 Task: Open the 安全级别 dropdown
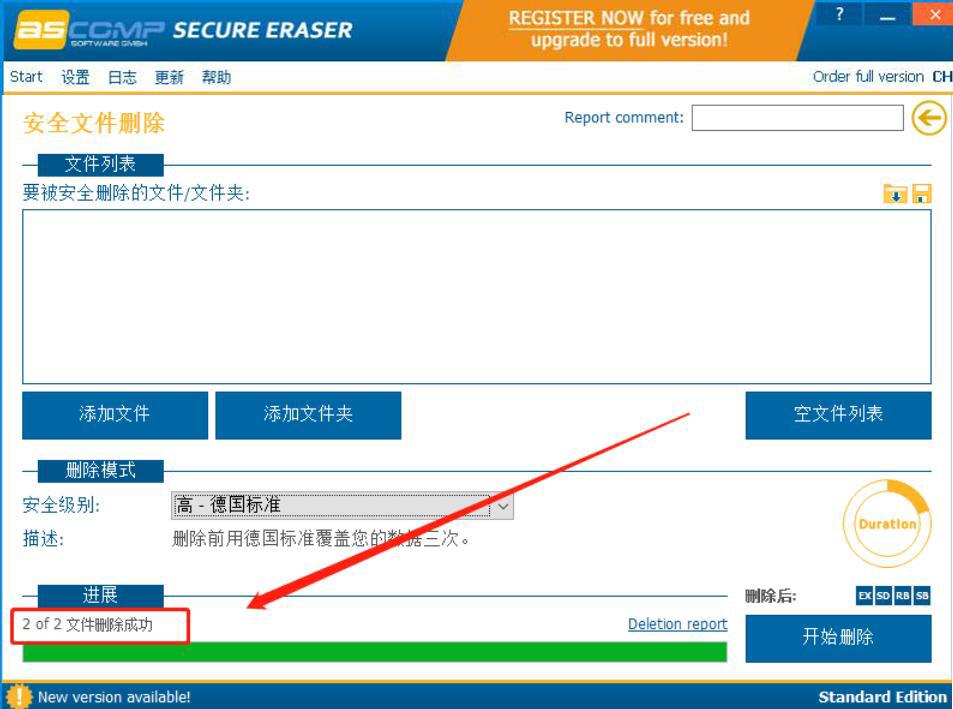click(x=342, y=505)
